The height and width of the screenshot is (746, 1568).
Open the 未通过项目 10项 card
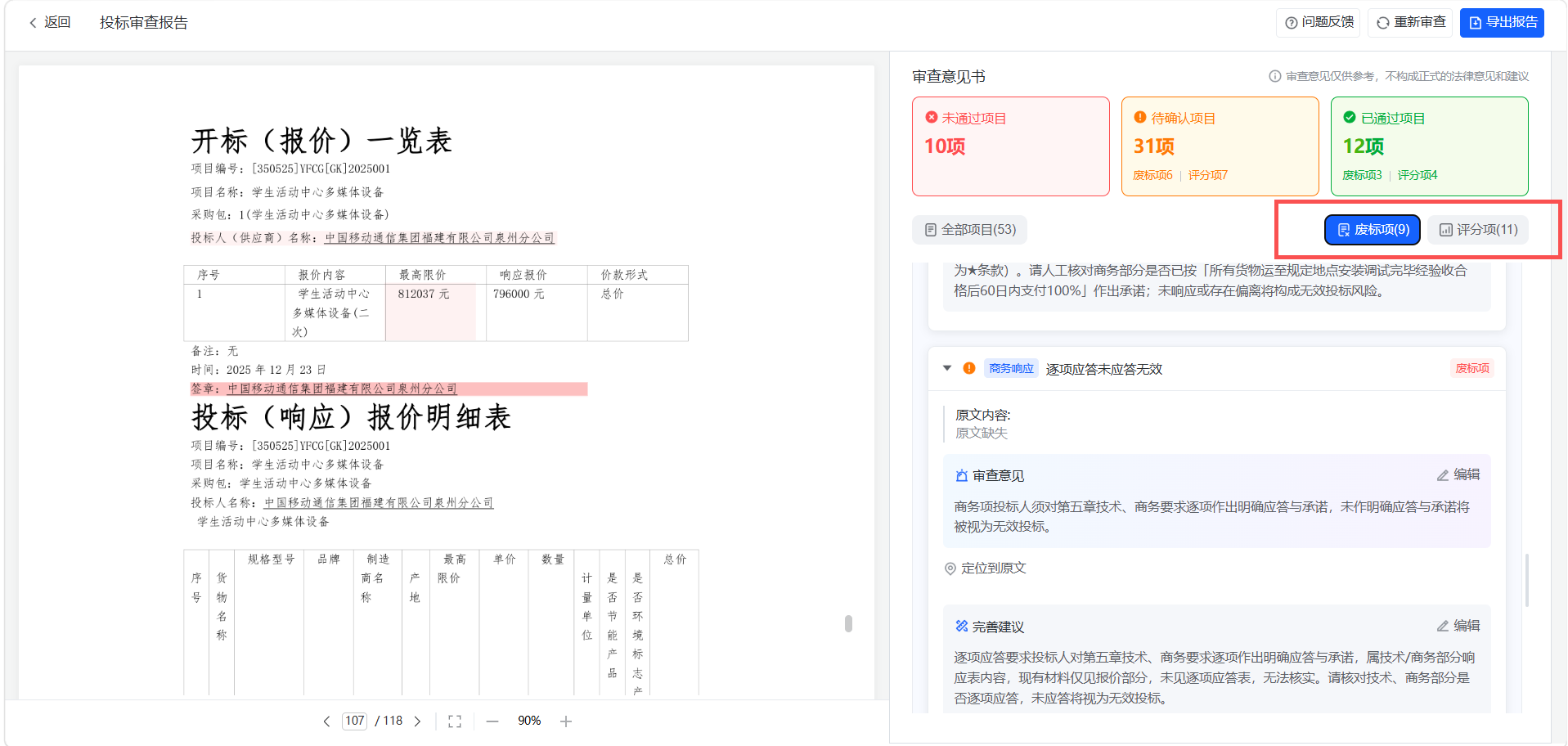pyautogui.click(x=1011, y=146)
